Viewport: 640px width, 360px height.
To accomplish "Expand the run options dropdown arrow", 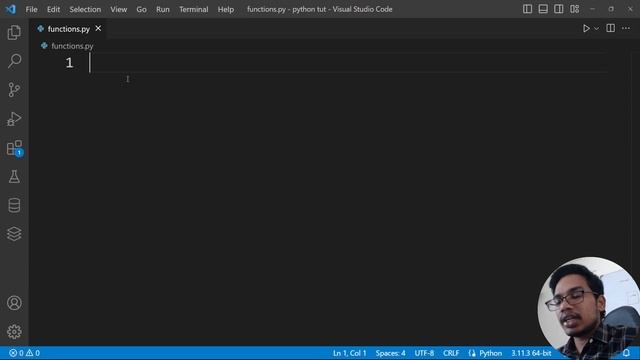I will click(x=596, y=29).
